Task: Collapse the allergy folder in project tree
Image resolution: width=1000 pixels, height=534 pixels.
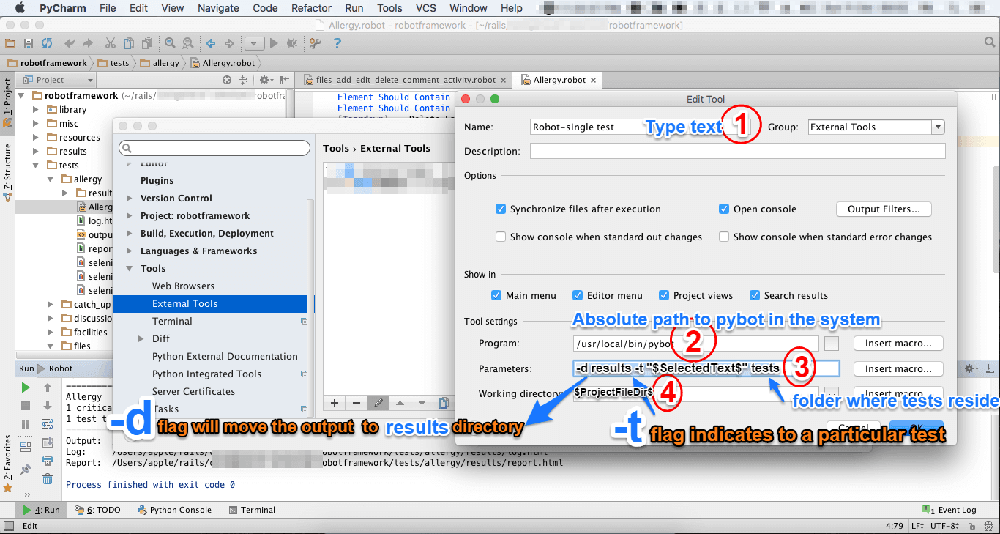Action: pyautogui.click(x=49, y=179)
